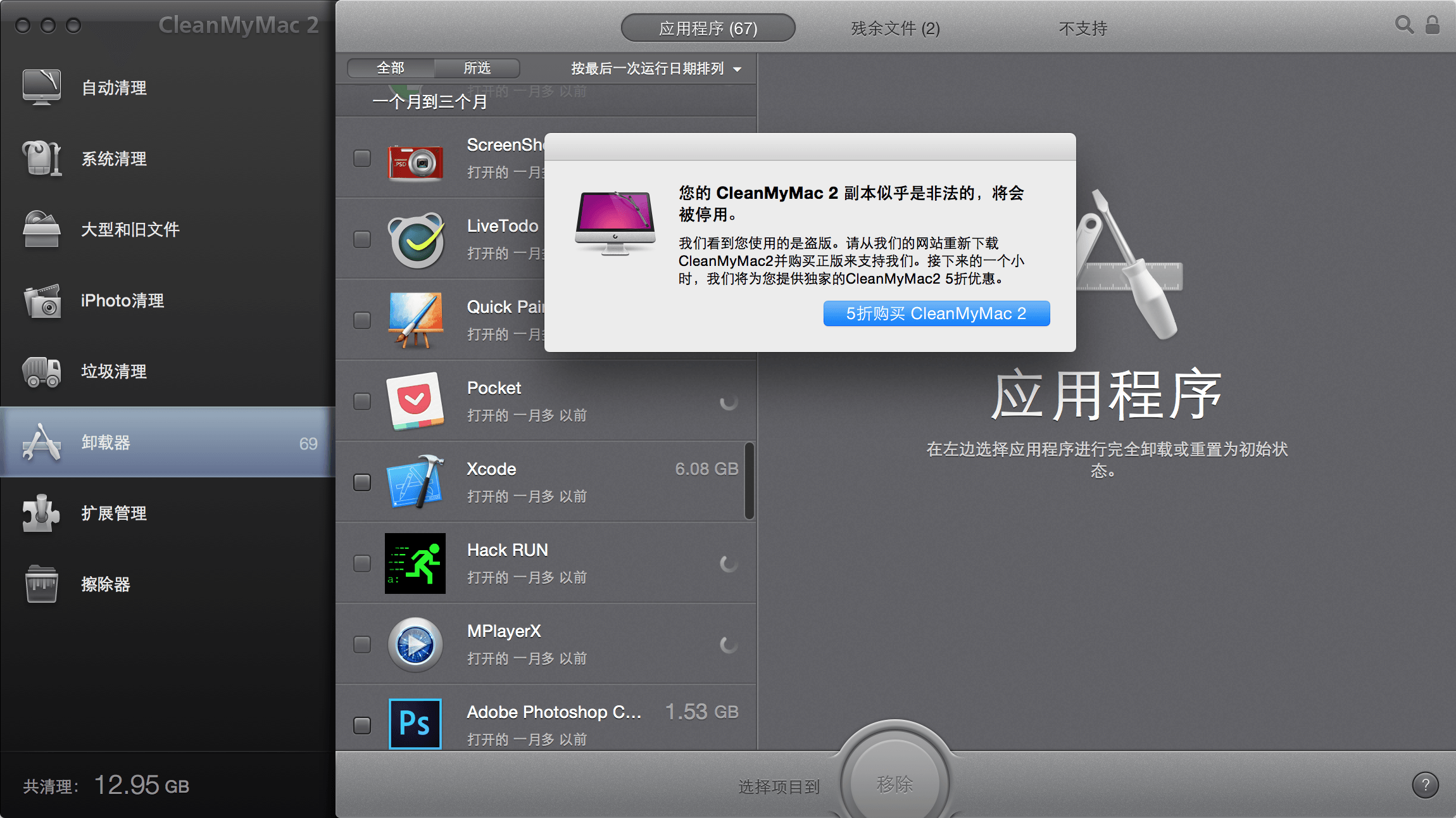Check the LiveTodo checkbox
This screenshot has width=1456, height=818.
pyautogui.click(x=362, y=239)
